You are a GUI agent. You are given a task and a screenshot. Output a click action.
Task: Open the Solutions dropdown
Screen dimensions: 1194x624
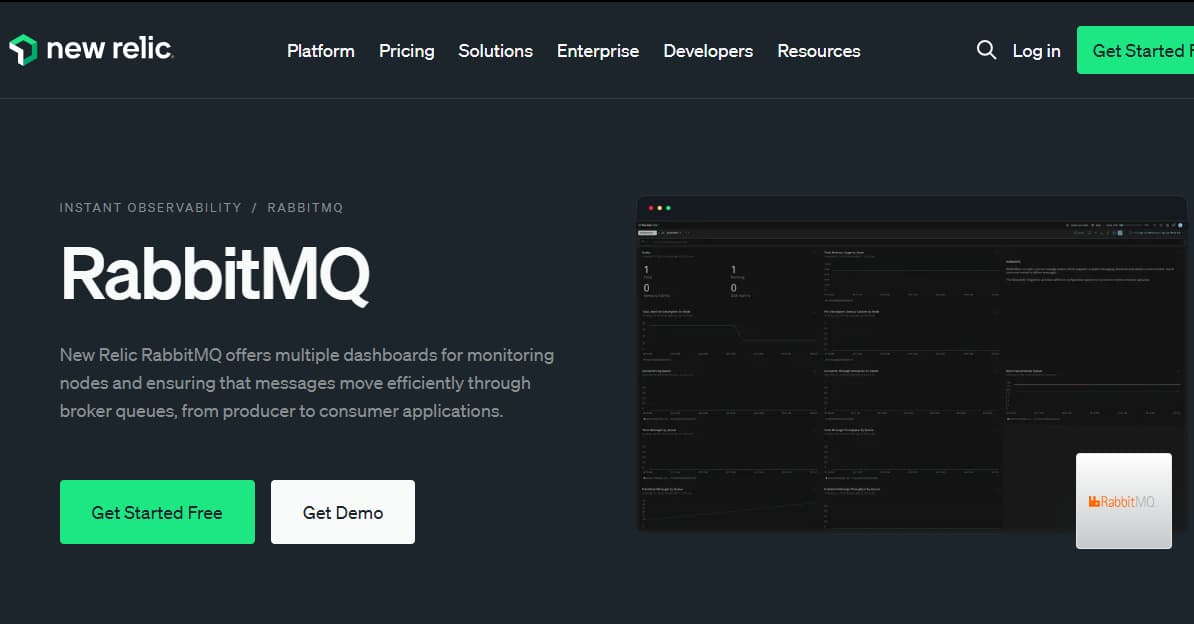pos(495,51)
